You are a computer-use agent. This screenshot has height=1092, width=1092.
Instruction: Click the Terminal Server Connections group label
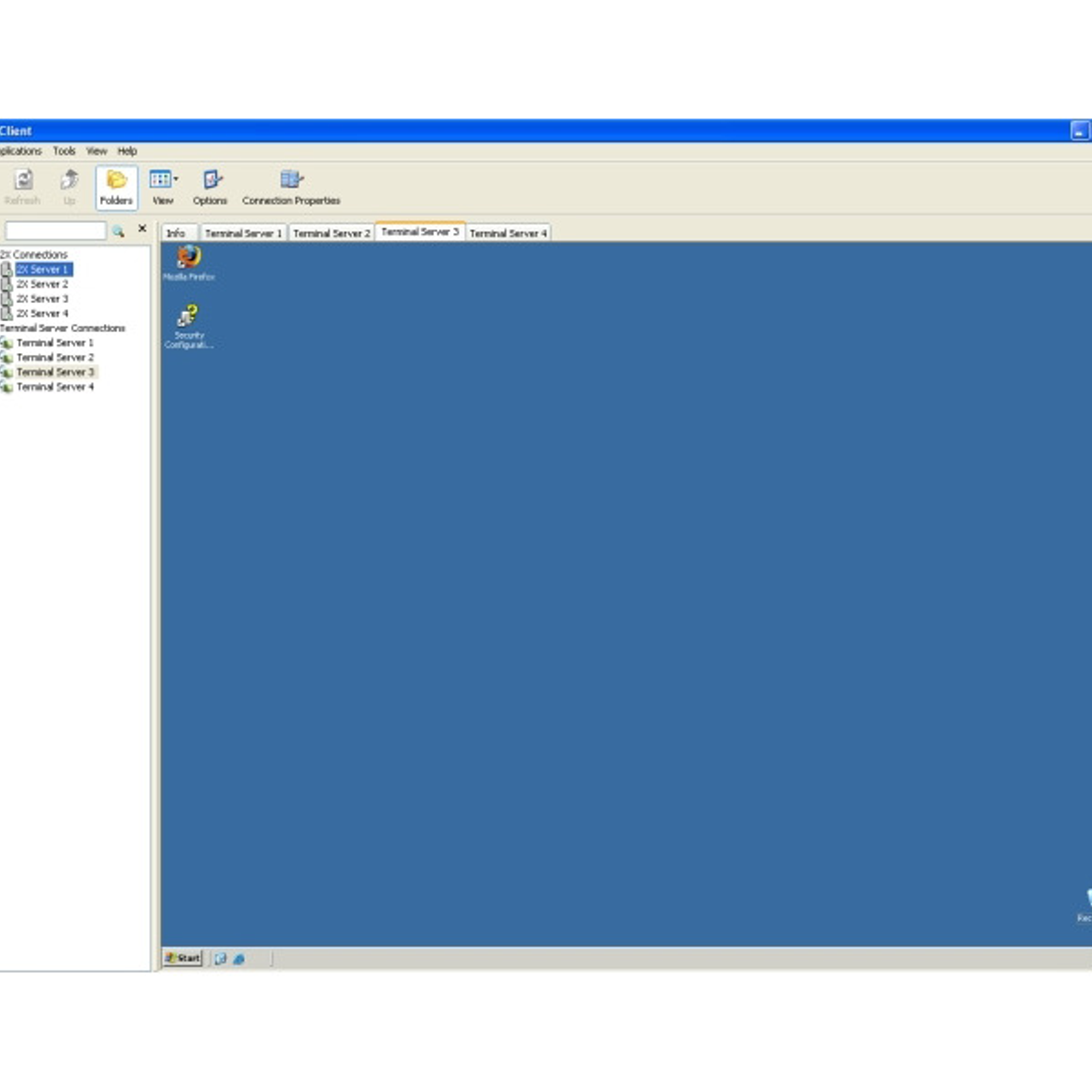(x=63, y=328)
